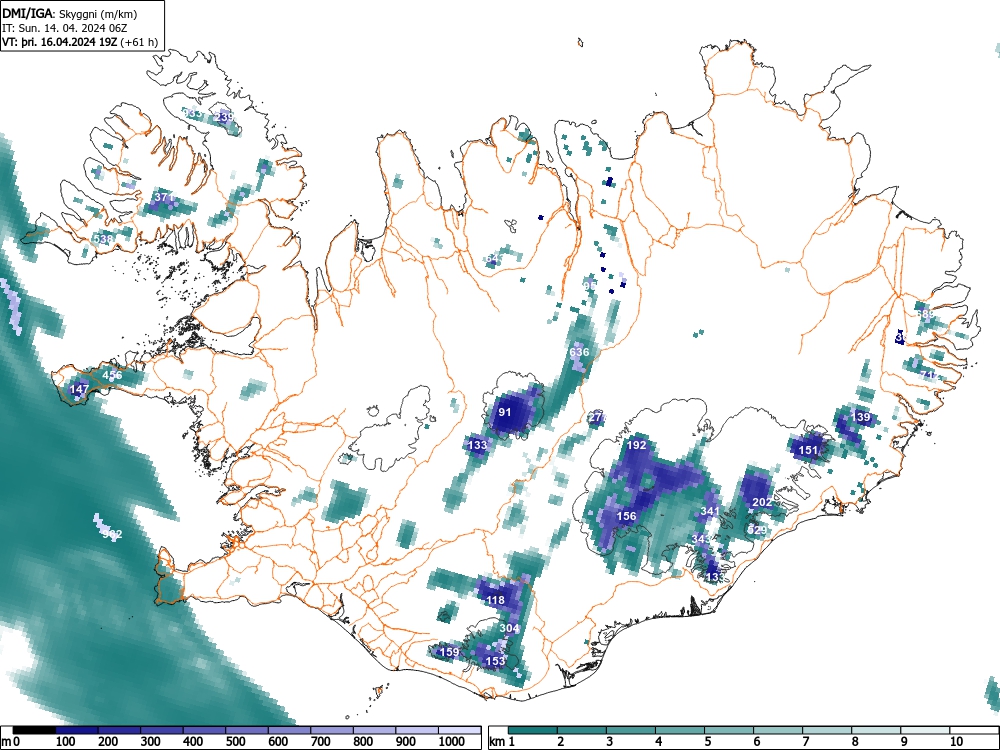Click the 'm 0' label on the metre scale

[x=11, y=742]
